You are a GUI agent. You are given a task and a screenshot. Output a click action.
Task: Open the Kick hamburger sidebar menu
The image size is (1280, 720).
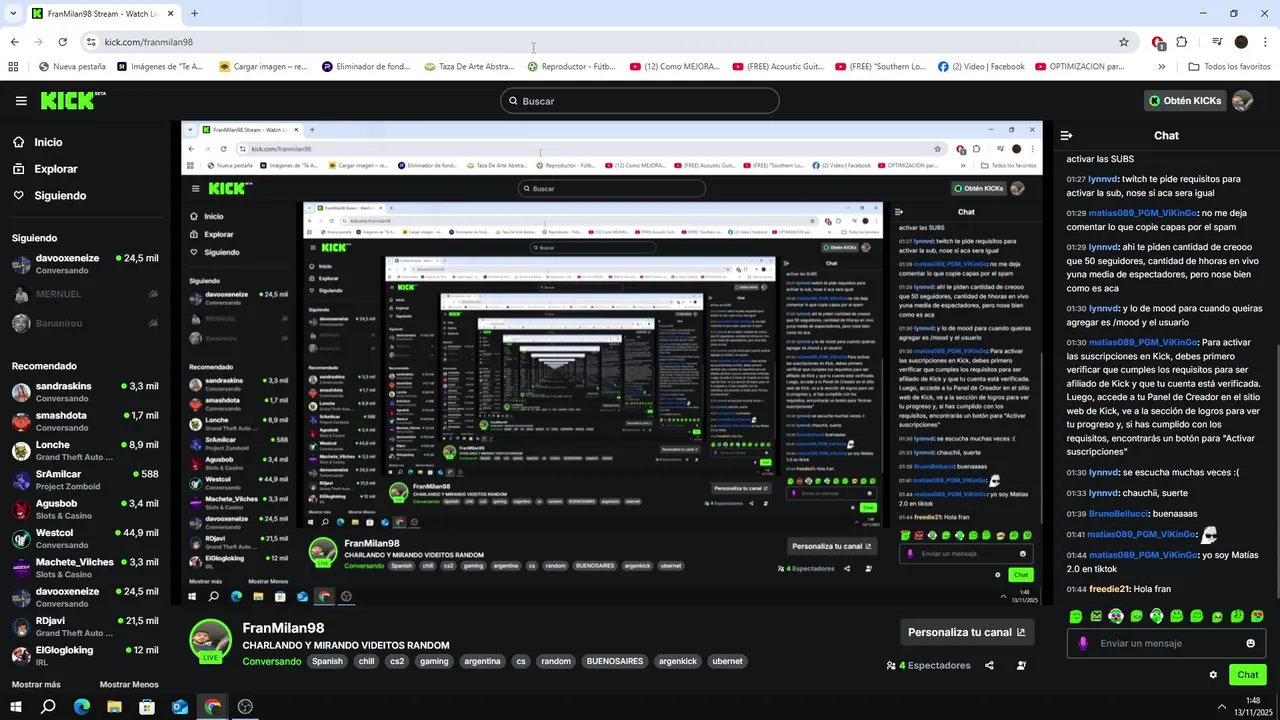(21, 101)
